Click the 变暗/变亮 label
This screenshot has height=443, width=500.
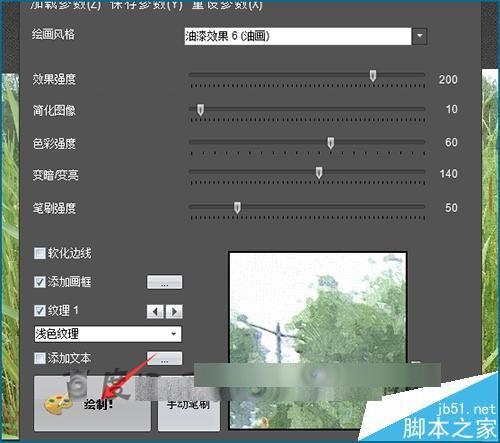(x=55, y=175)
